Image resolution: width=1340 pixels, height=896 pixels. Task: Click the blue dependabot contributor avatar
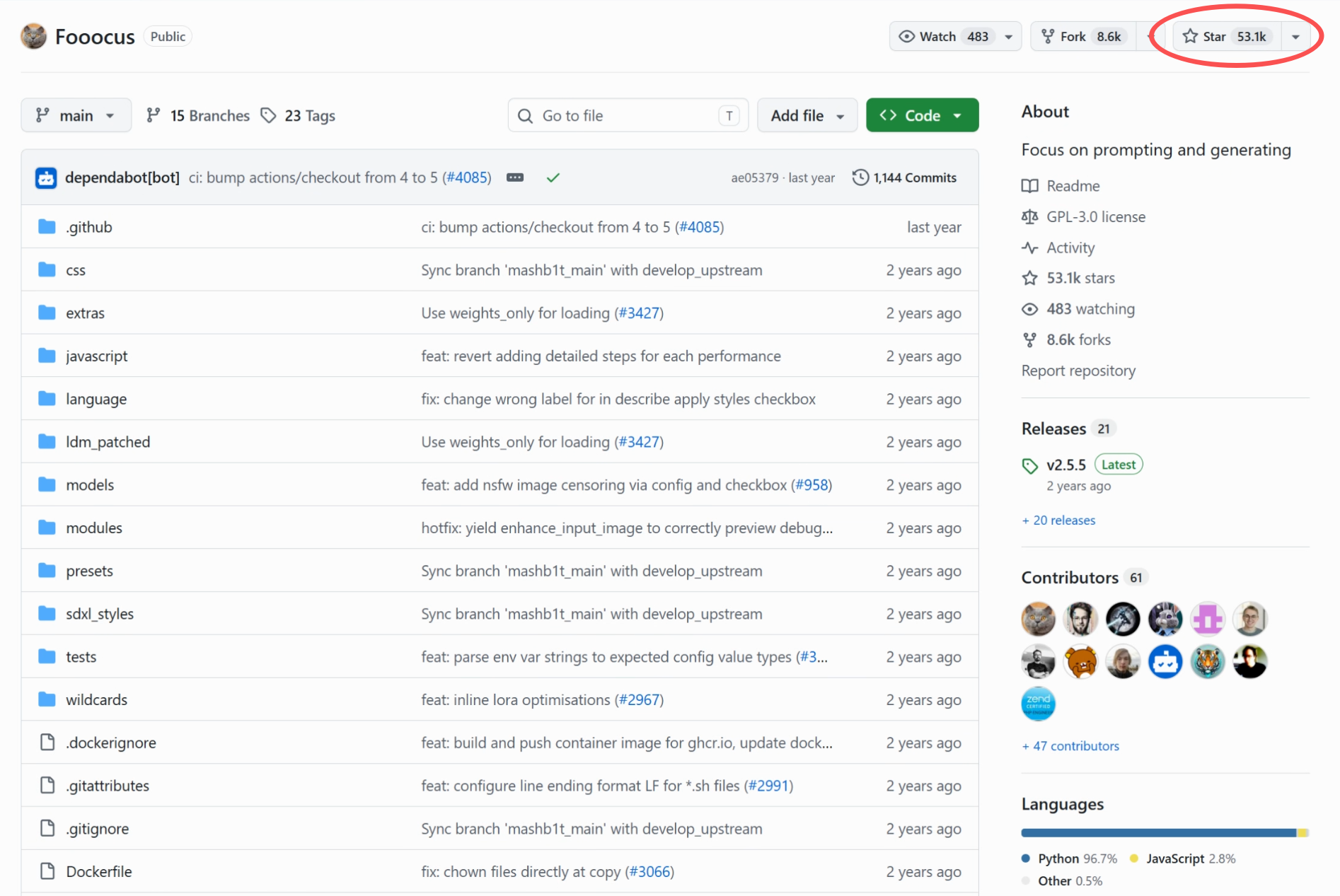pyautogui.click(x=1165, y=662)
